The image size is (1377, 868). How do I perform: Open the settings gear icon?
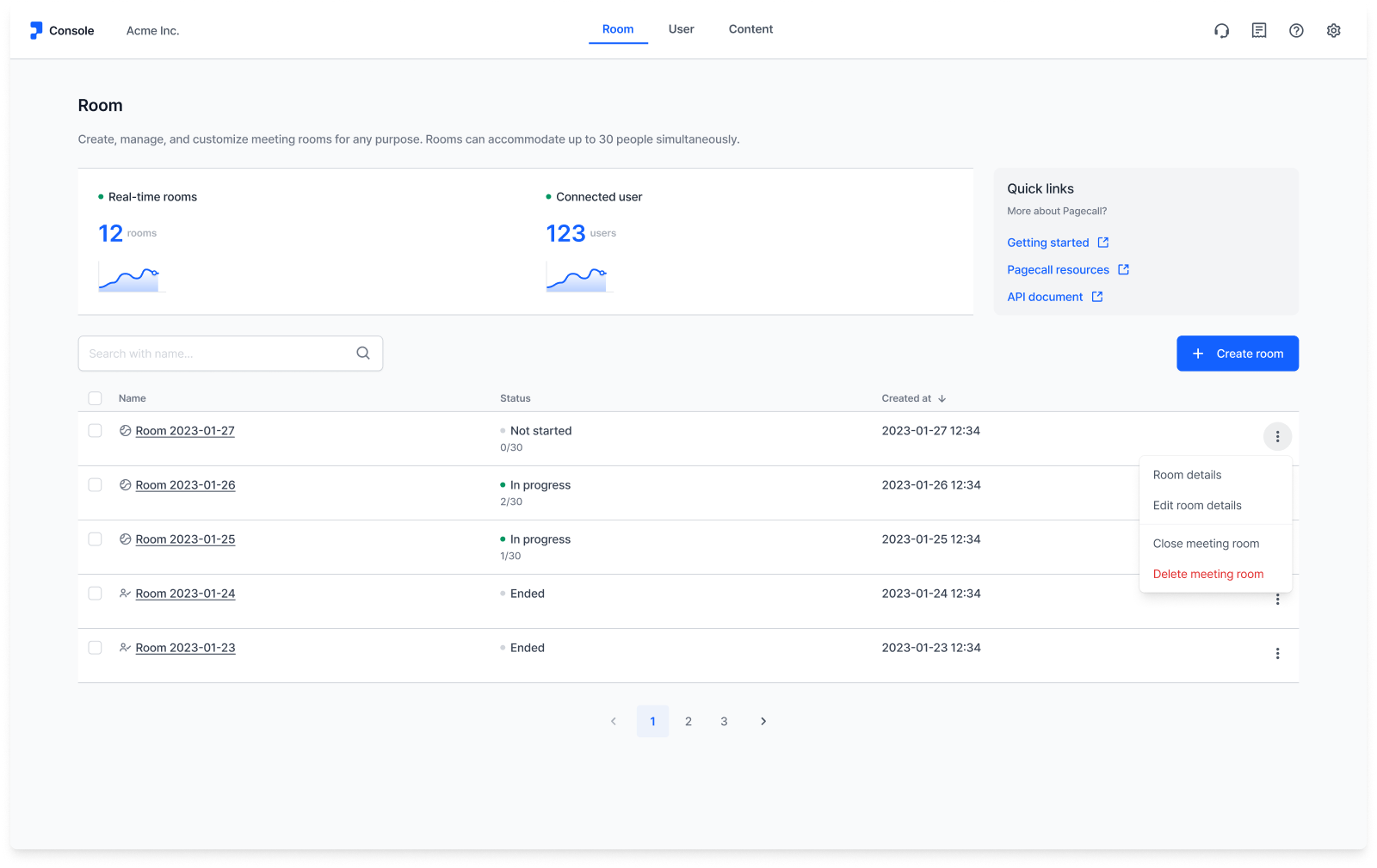1334,31
